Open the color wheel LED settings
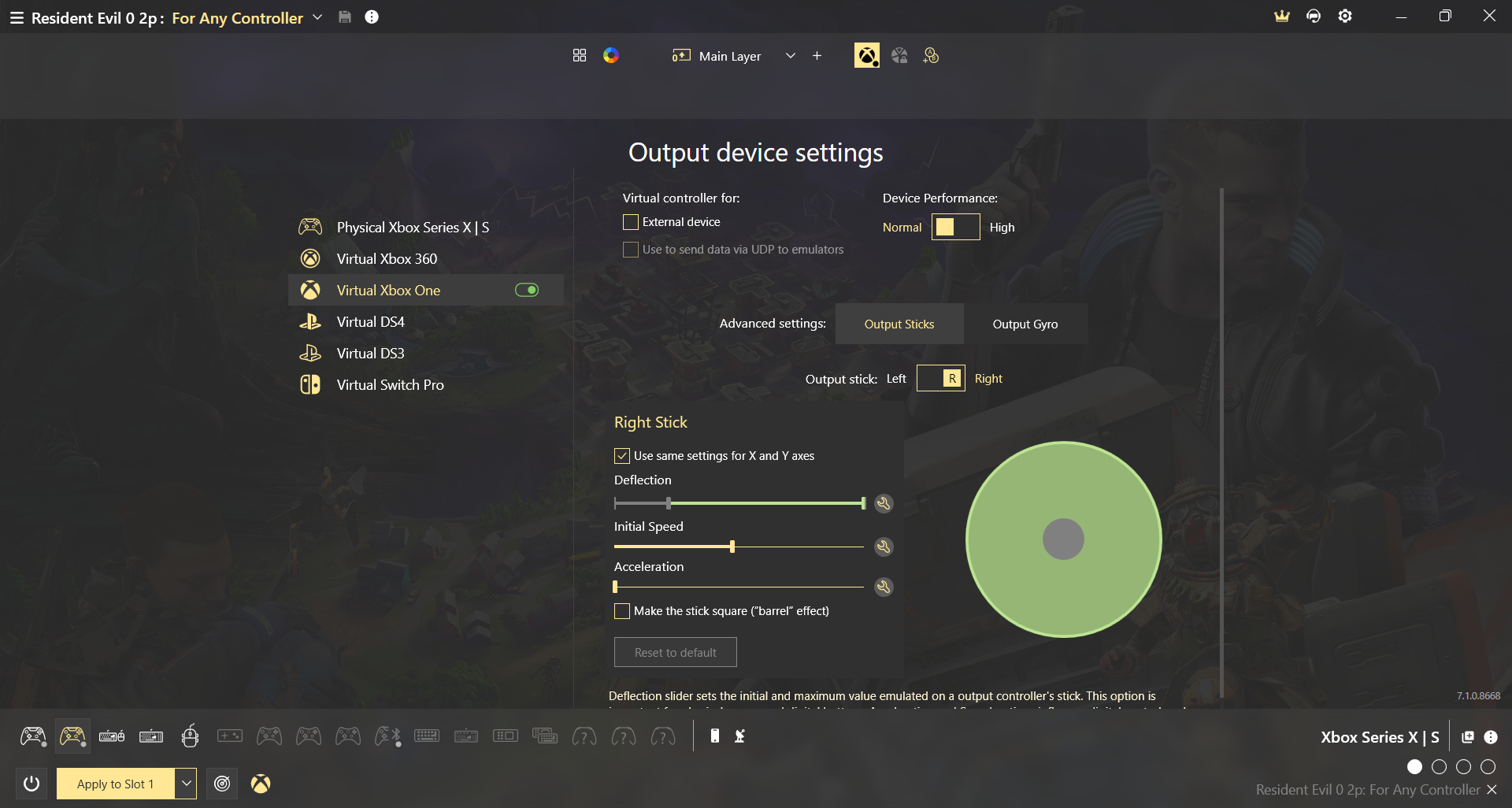The height and width of the screenshot is (808, 1512). click(611, 55)
